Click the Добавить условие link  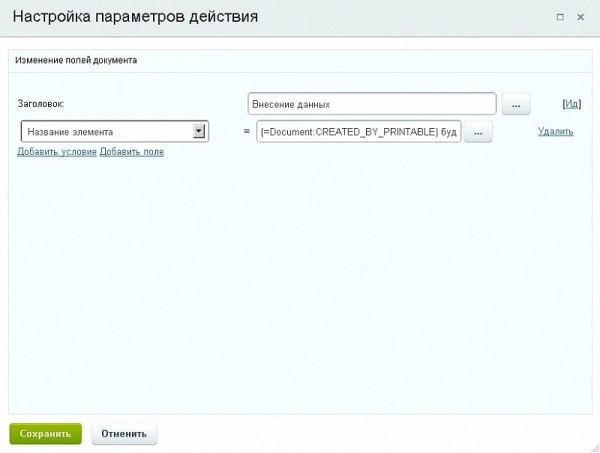click(x=56, y=151)
